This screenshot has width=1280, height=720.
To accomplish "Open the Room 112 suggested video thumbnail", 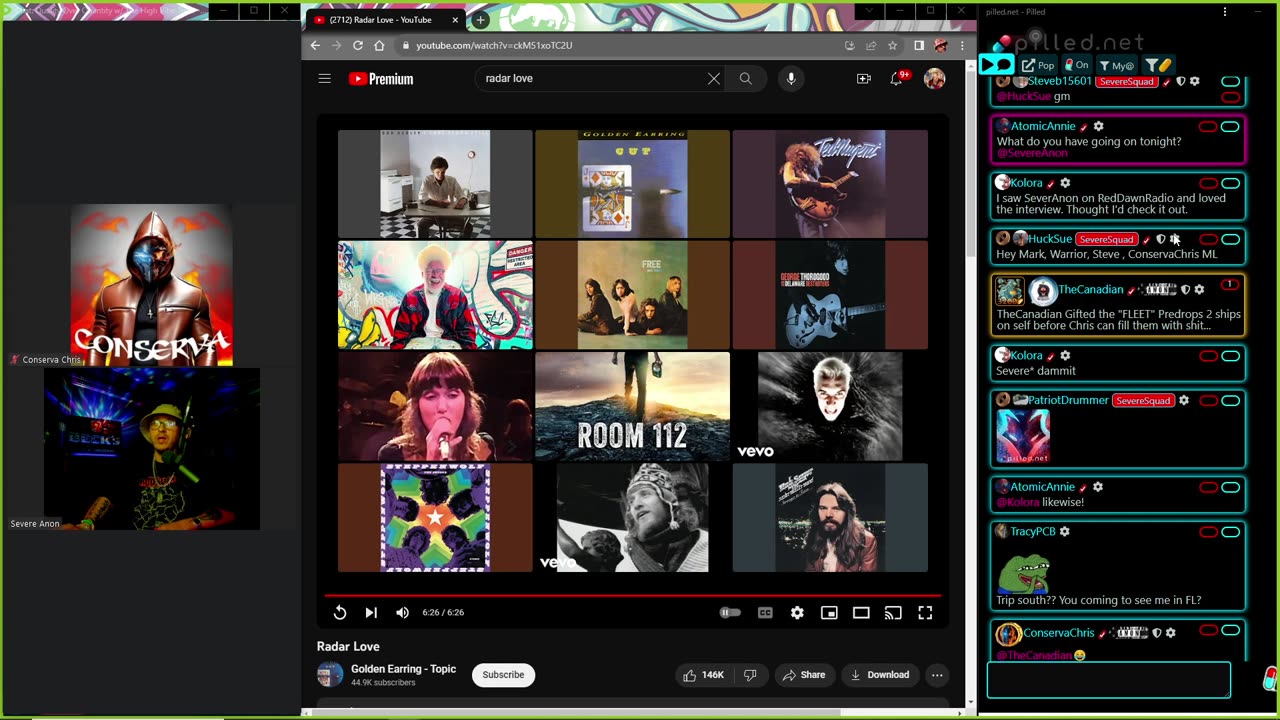I will 632,406.
